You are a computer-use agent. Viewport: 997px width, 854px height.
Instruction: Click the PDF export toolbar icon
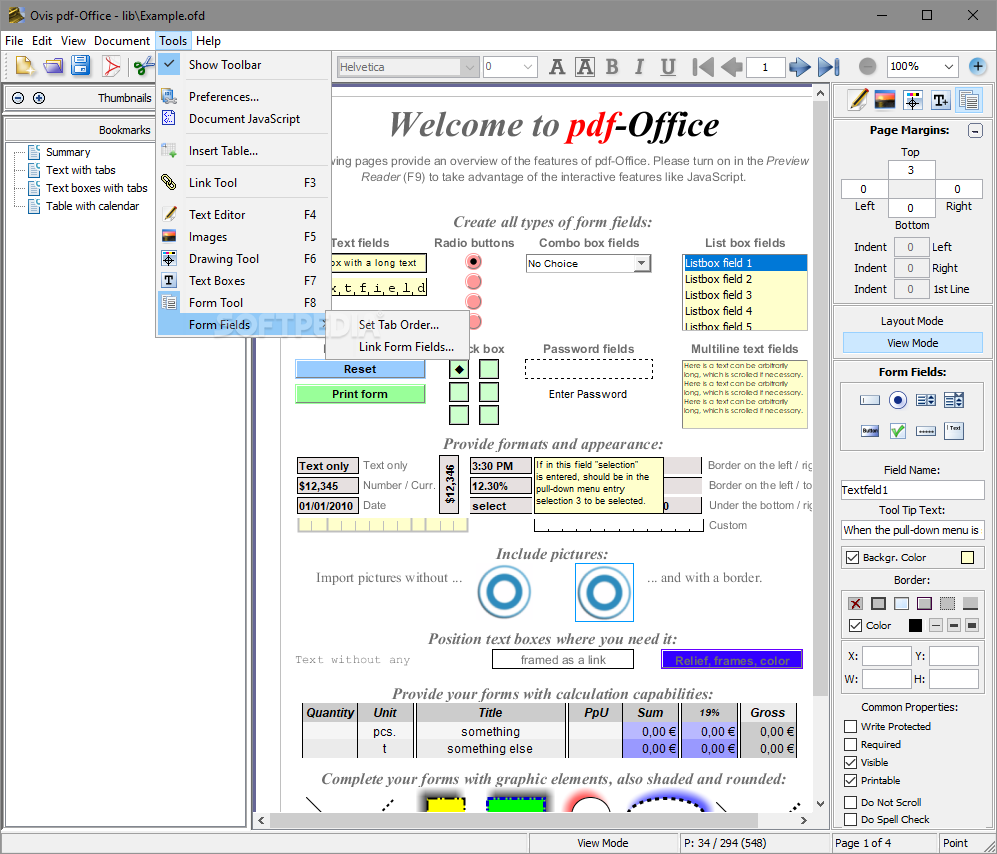(111, 66)
